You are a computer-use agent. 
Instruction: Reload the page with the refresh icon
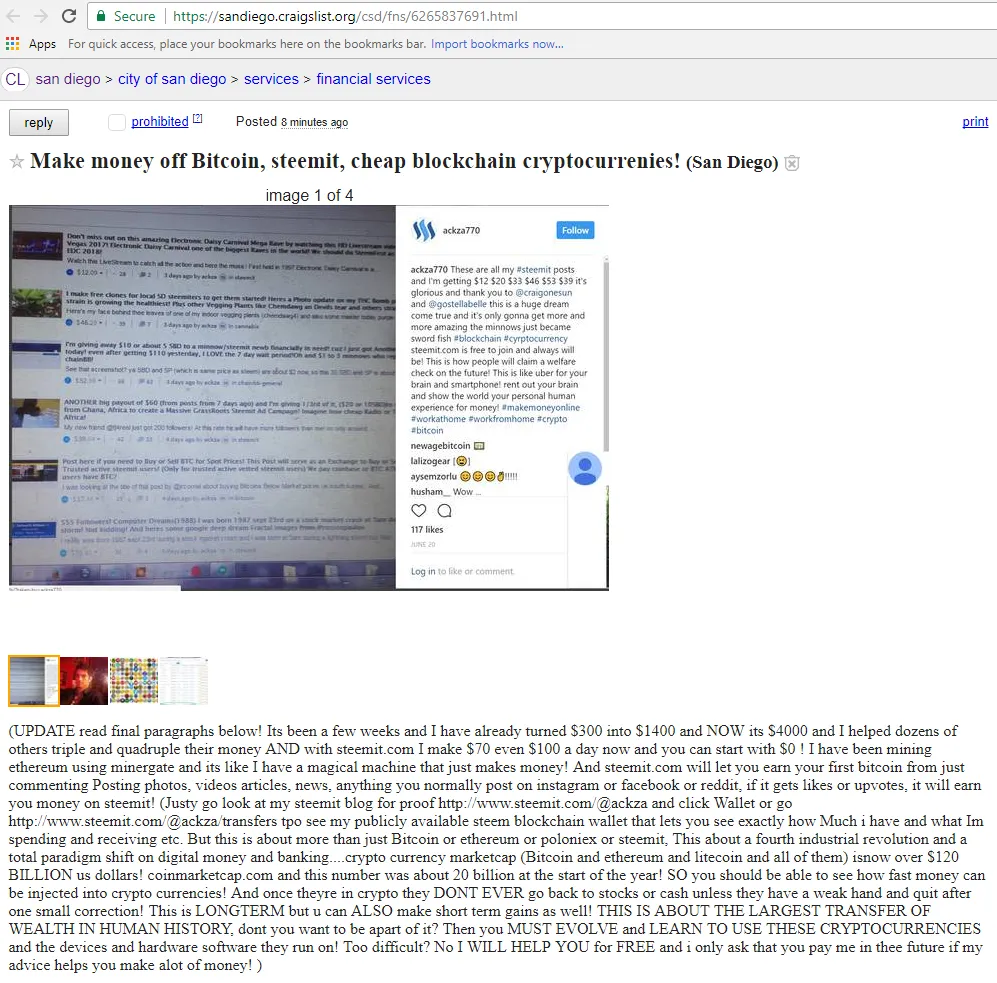[69, 16]
